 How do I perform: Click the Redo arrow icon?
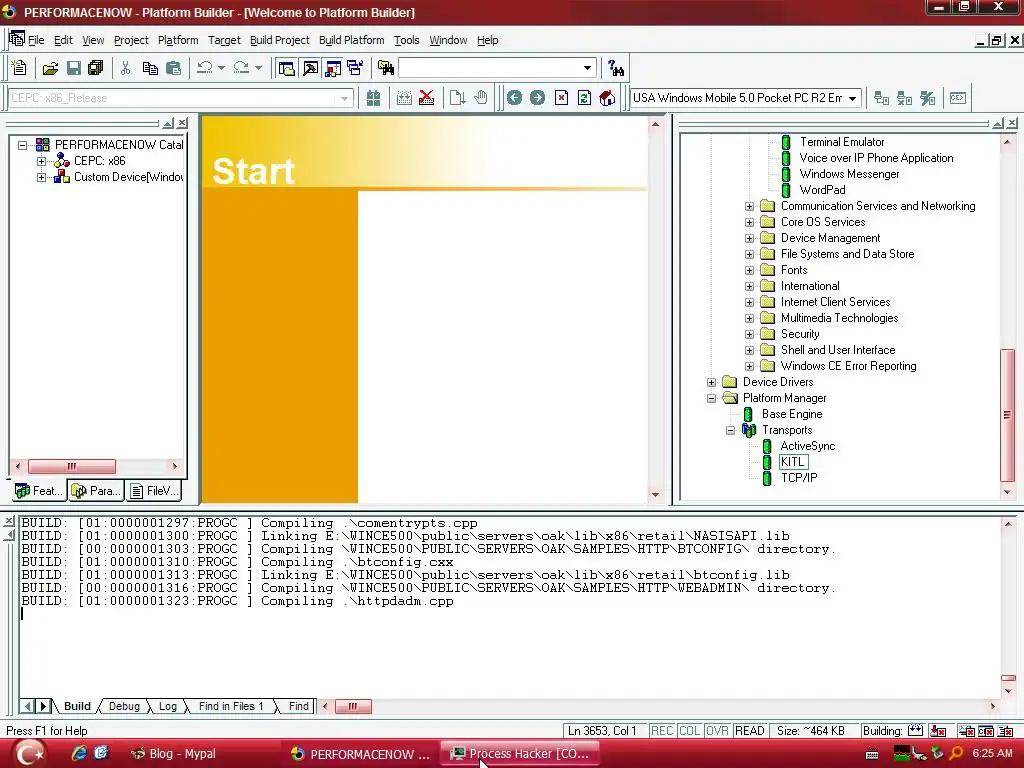(x=241, y=68)
